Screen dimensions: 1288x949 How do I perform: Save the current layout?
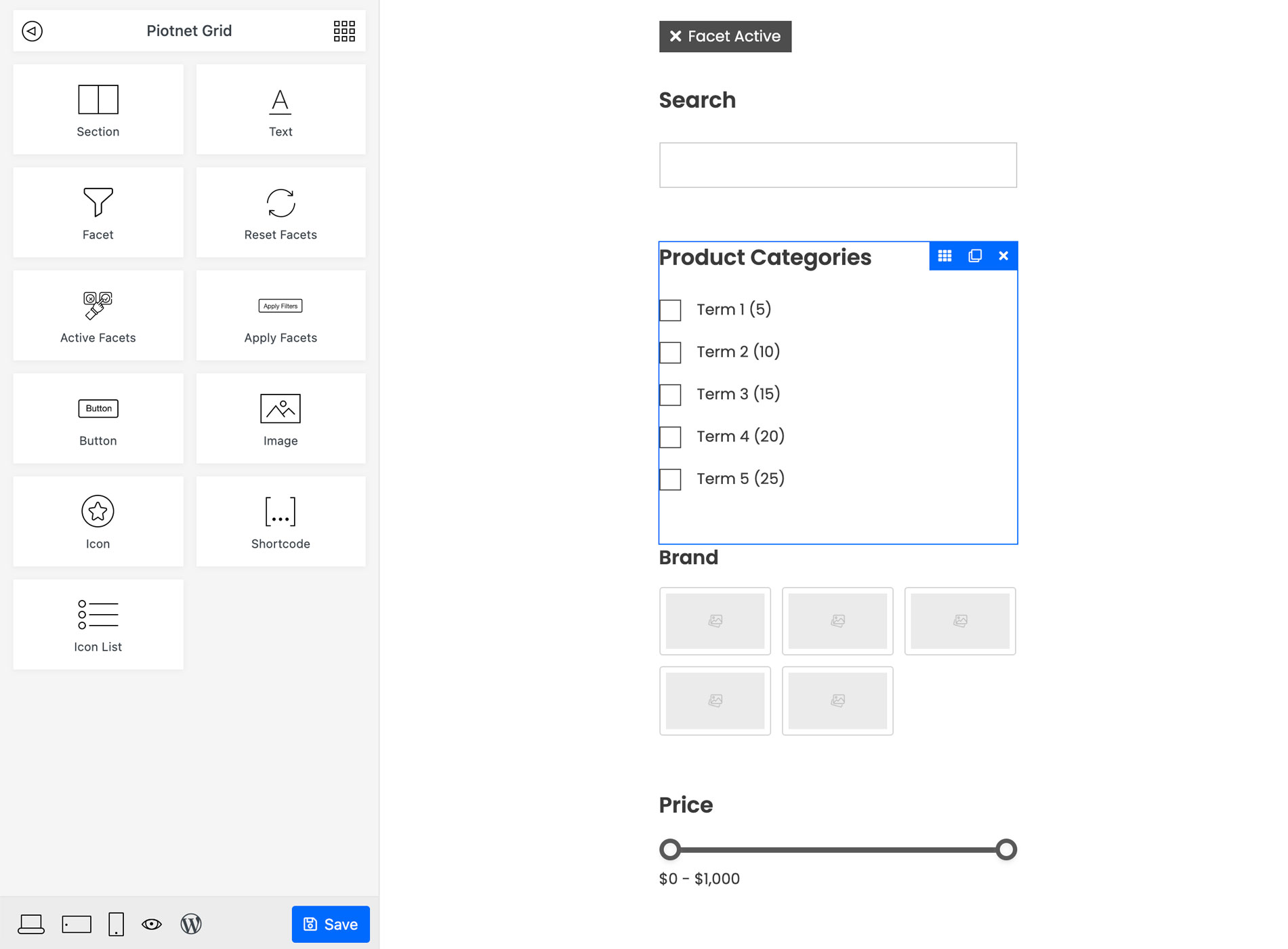point(330,924)
